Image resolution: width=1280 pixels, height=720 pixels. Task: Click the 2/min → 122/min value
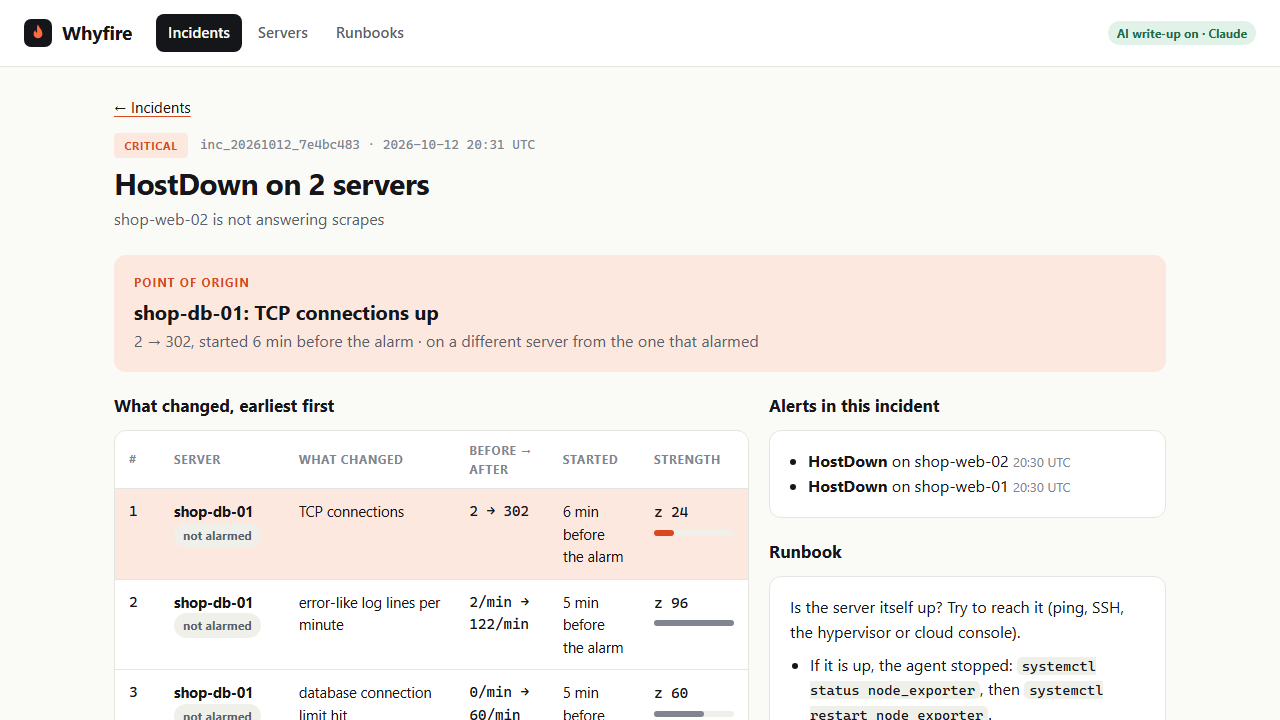point(501,613)
